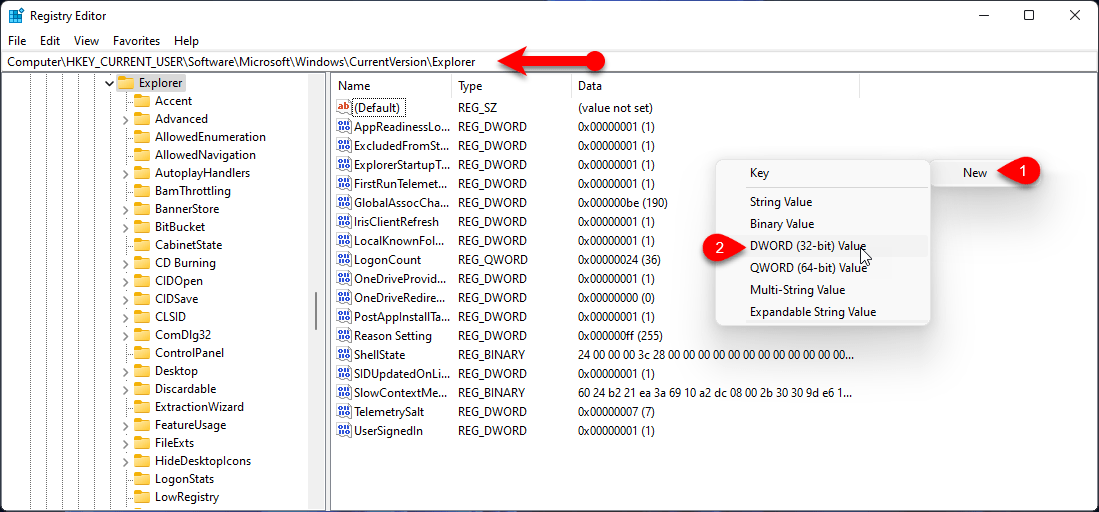This screenshot has width=1099, height=512.
Task: Expand the ComDlg32 key
Action: pos(125,335)
